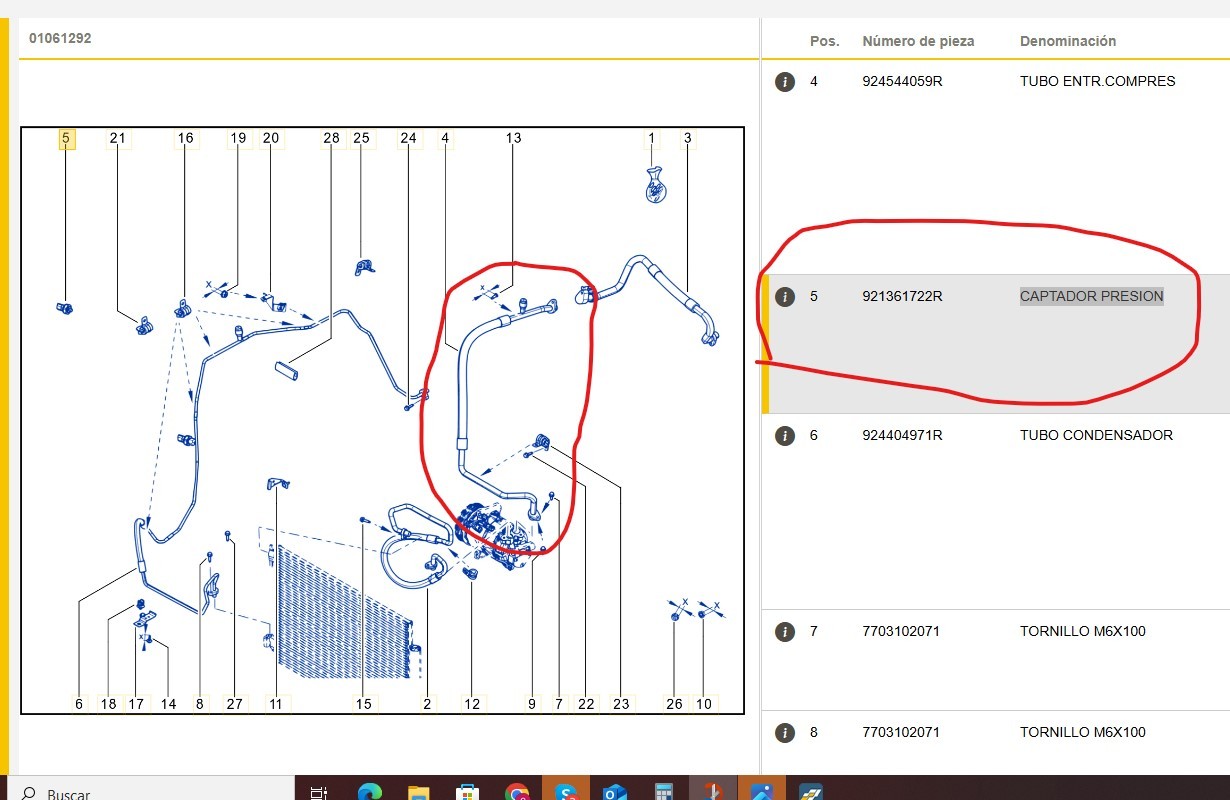Screen dimensions: 1230x800
Task: Select callout 28 on the diagram
Action: coord(331,138)
